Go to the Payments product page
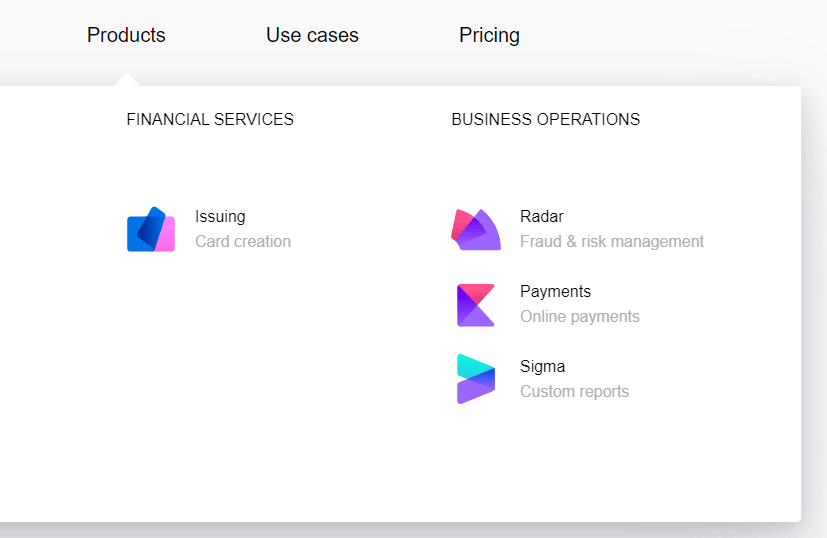The width and height of the screenshot is (827, 538). (x=555, y=291)
